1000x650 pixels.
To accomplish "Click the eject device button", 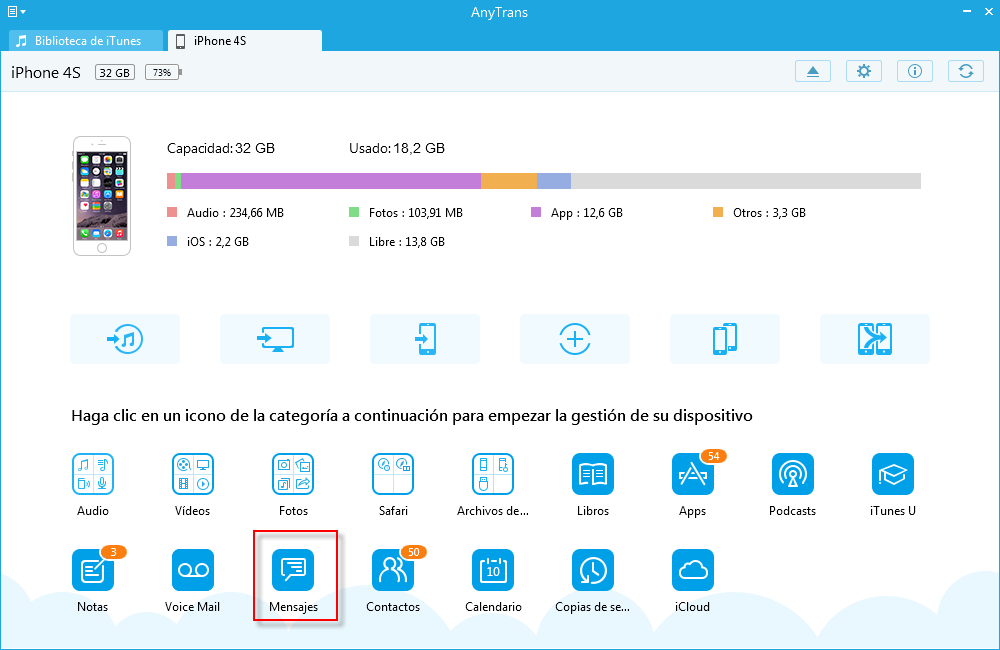I will (x=813, y=71).
